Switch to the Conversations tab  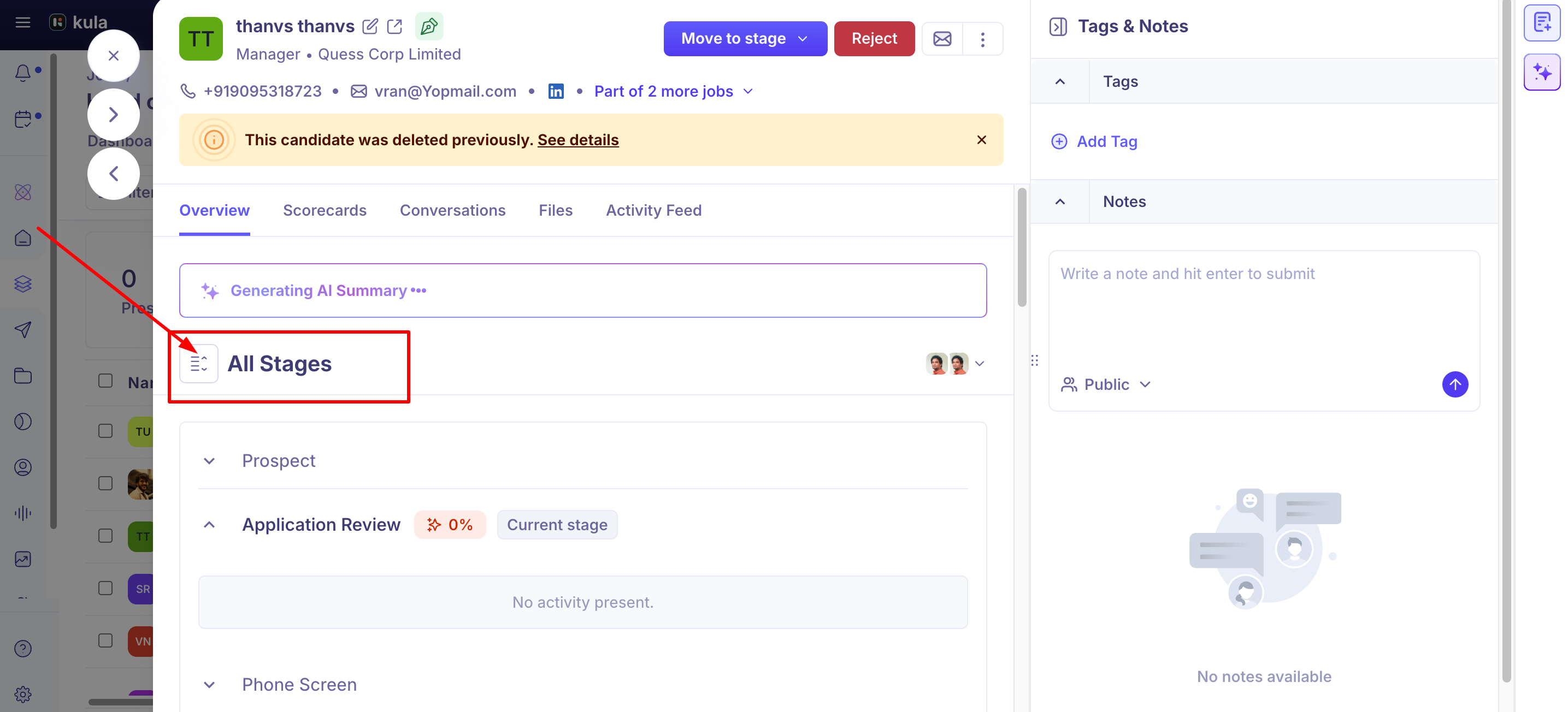click(452, 211)
